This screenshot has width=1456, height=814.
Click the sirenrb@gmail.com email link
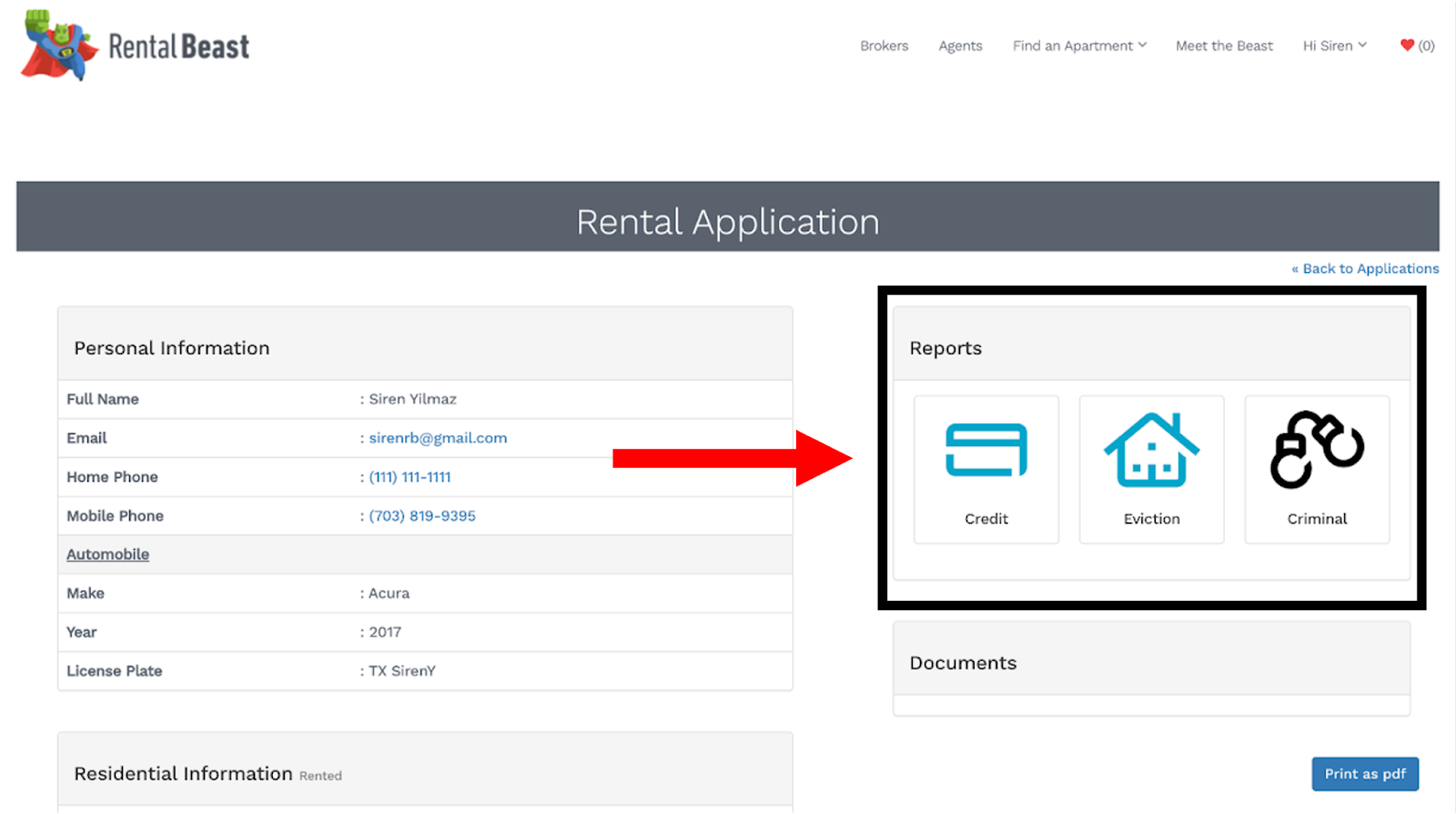(x=438, y=438)
